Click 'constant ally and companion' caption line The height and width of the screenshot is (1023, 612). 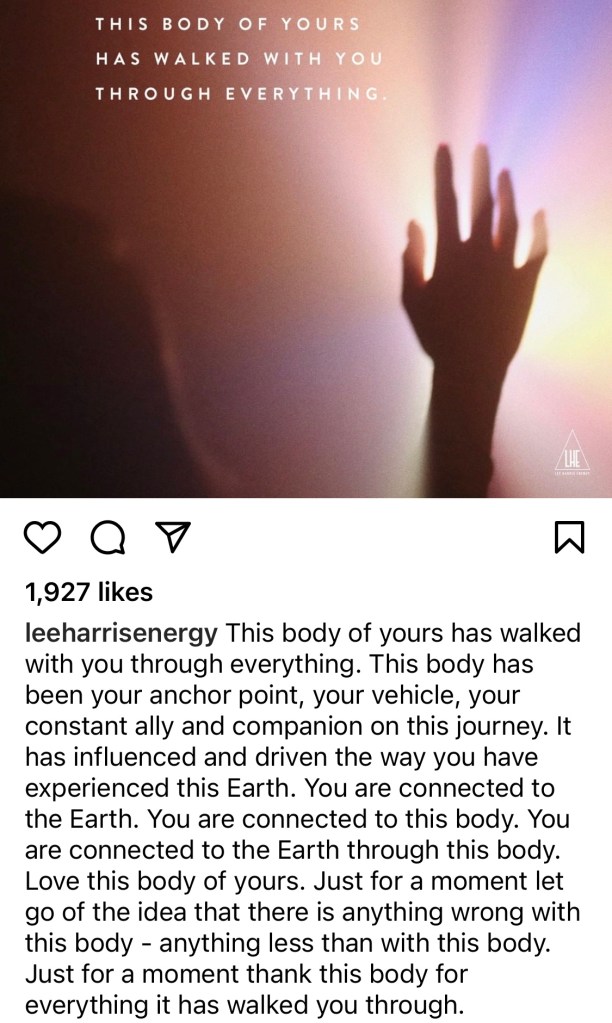[x=298, y=726]
